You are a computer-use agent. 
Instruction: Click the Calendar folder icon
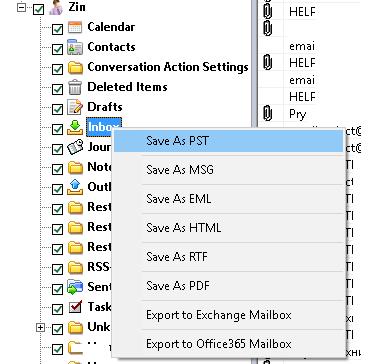coord(75,27)
